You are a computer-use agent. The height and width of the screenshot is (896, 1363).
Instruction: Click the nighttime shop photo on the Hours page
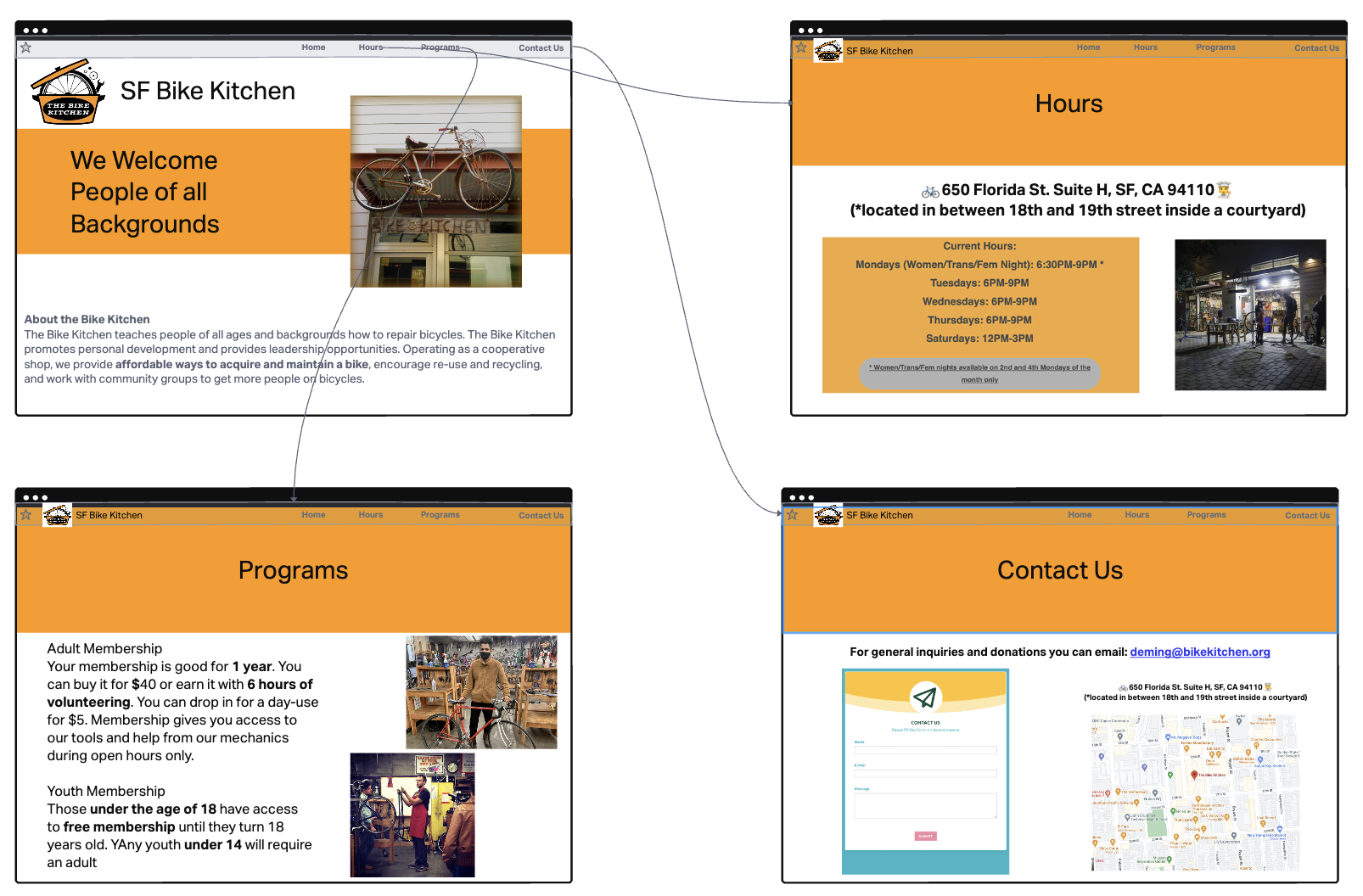point(1249,315)
